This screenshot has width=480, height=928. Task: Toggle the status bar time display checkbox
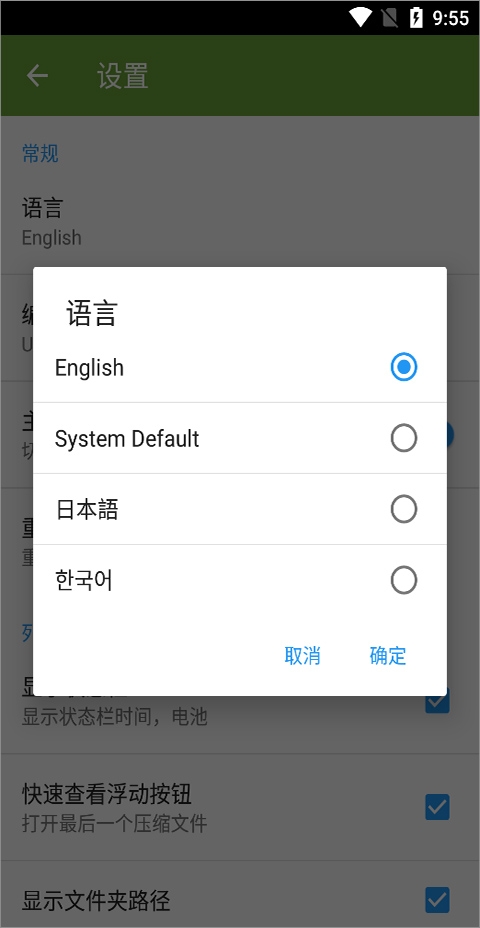[x=437, y=701]
